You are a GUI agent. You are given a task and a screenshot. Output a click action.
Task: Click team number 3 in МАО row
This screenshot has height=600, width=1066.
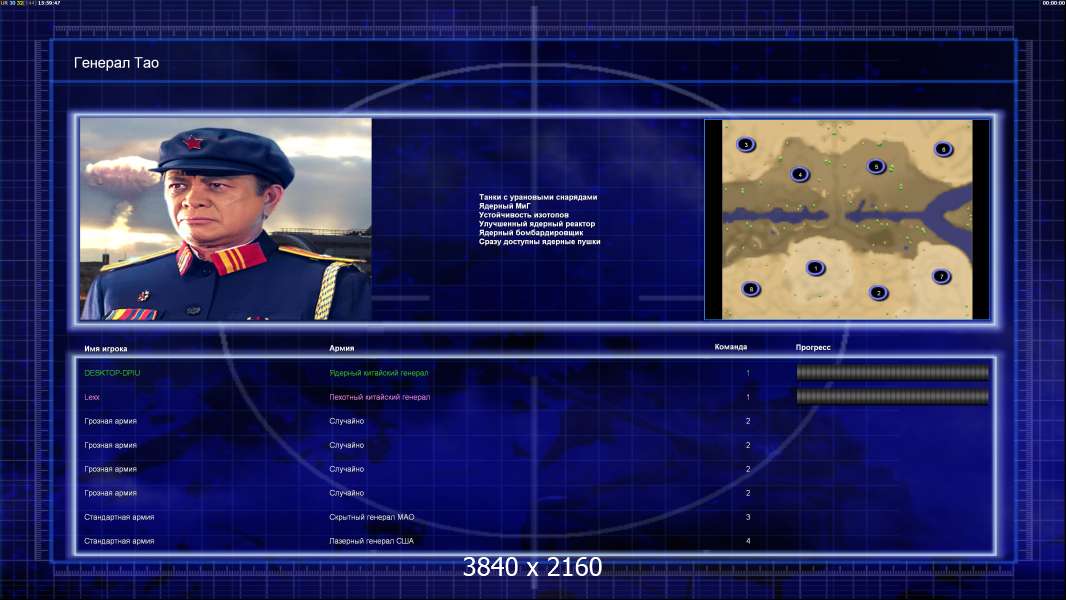[x=748, y=517]
